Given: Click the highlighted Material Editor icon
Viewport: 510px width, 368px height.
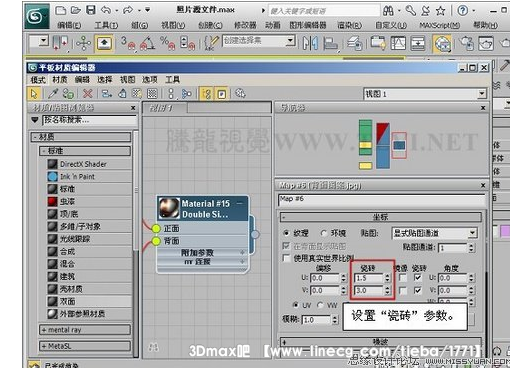Looking at the screenshot, I should tap(442, 44).
